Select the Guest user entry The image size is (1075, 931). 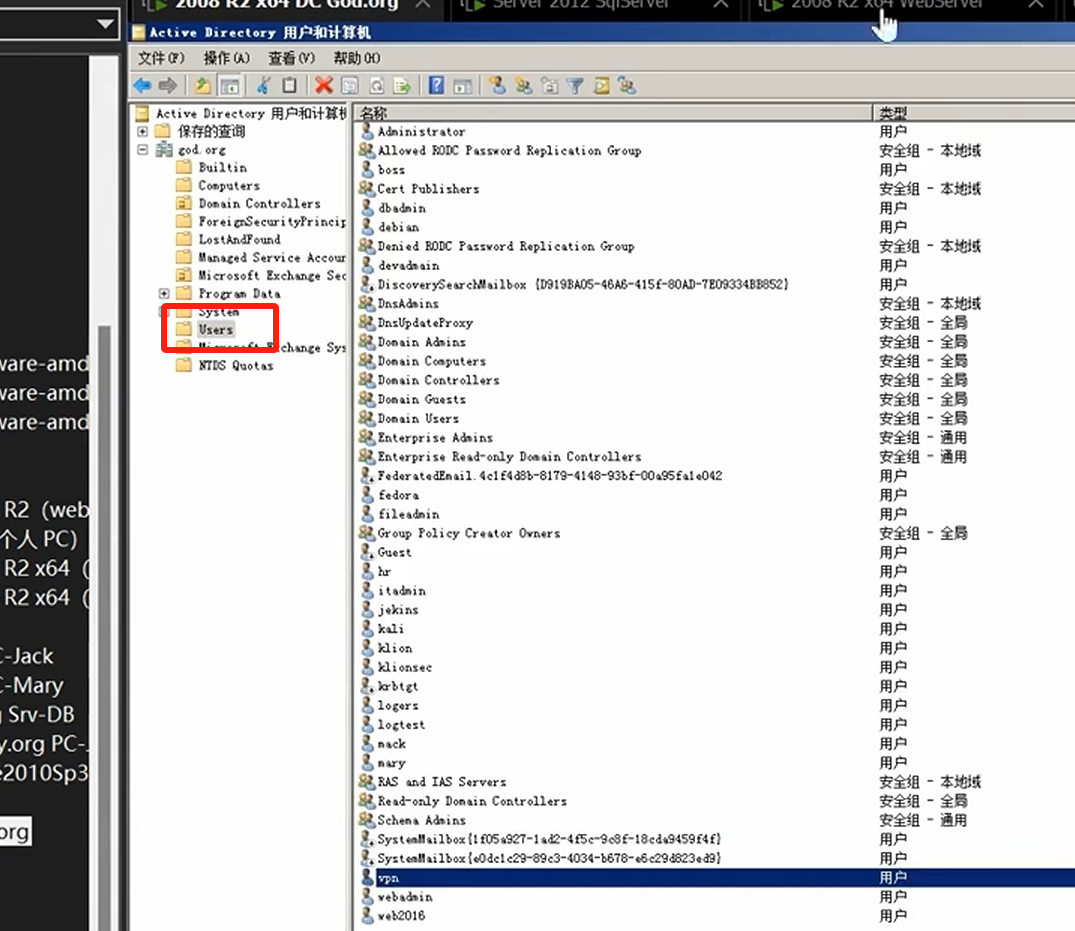394,553
